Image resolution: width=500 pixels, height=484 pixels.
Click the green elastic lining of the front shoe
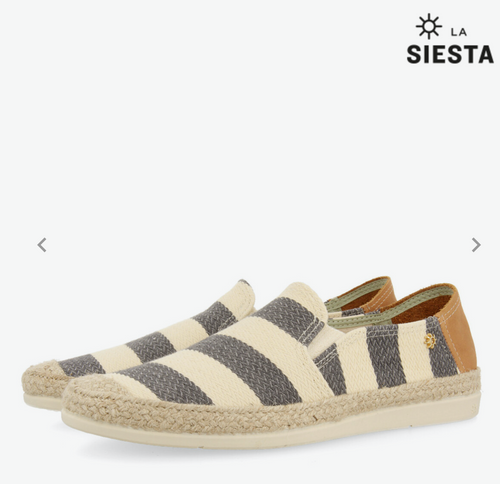coord(360,320)
